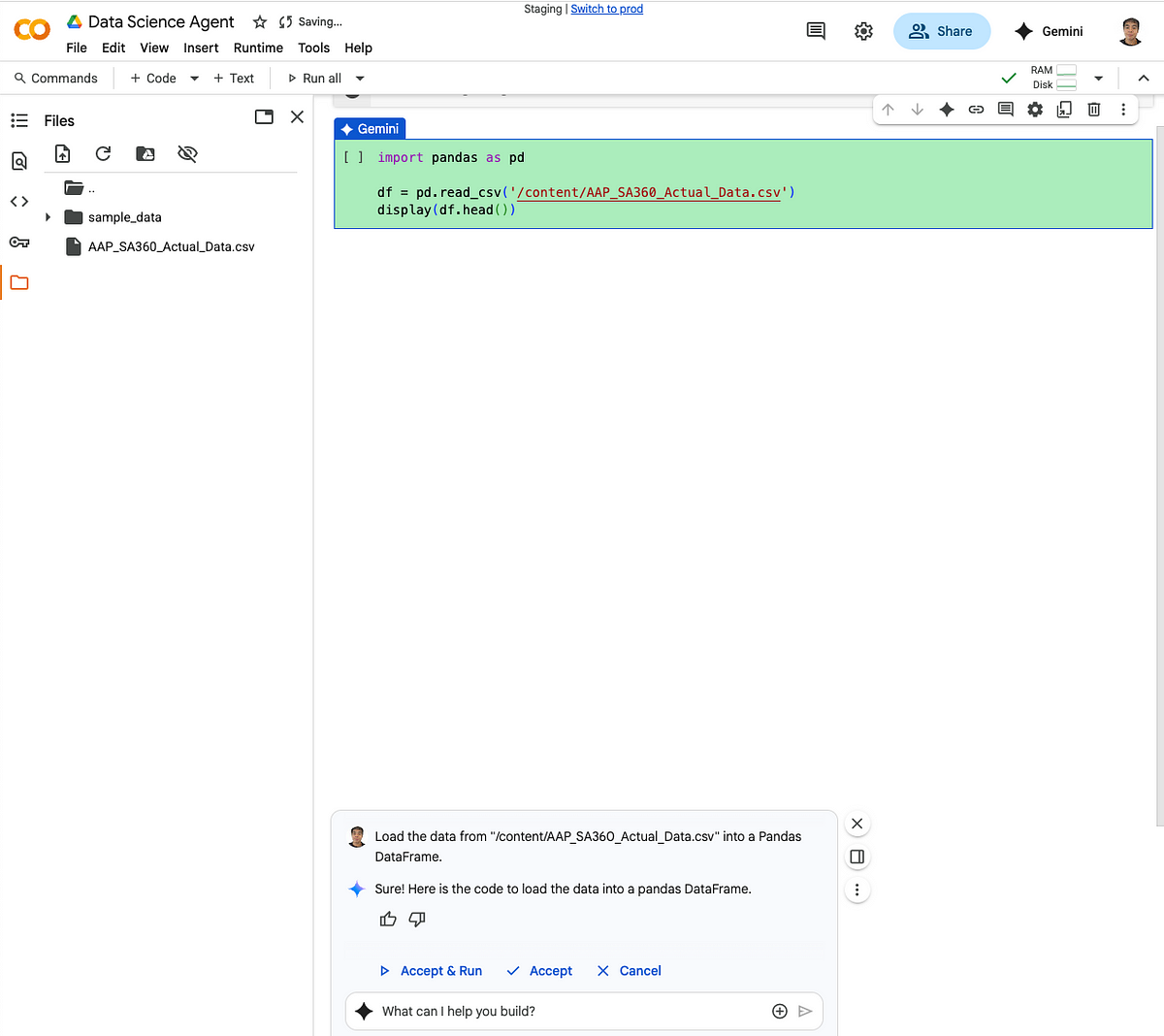Open the Commands search
Screen dimensions: 1164x1036
click(x=56, y=78)
